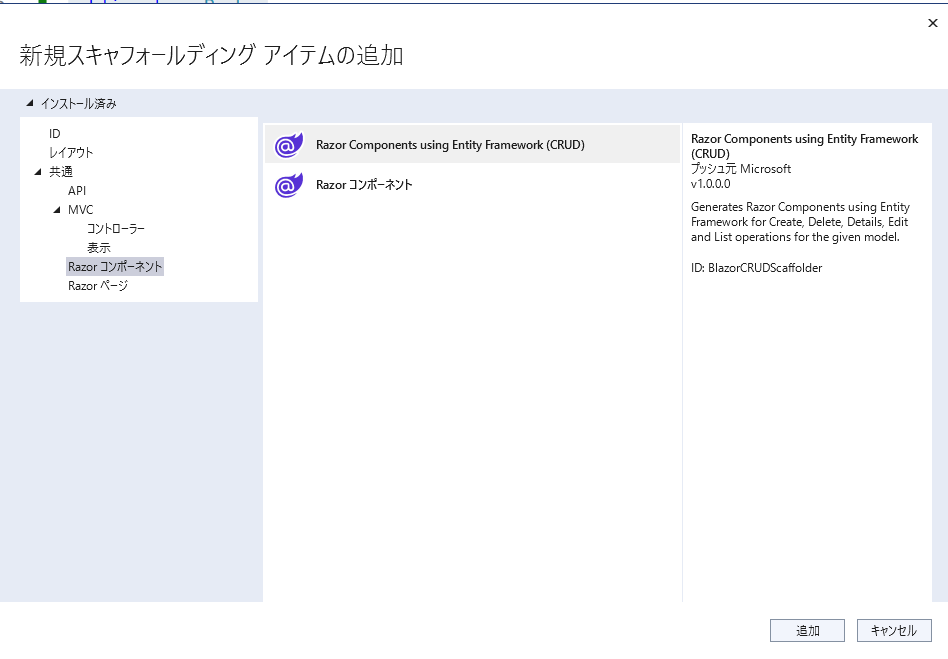The image size is (948, 659).
Task: Click the Generates Razor Components description paragraph
Action: pos(800,222)
